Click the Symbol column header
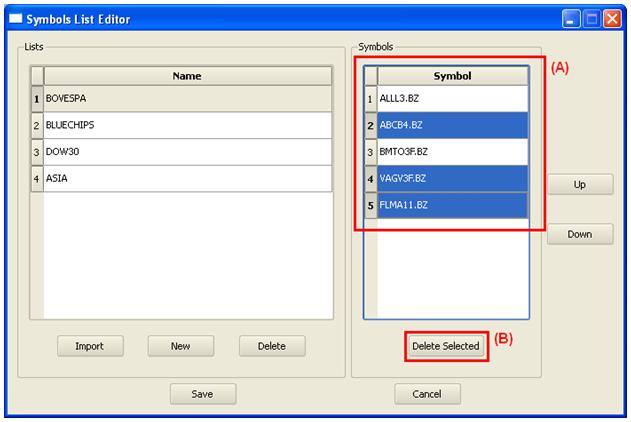The image size is (631, 422). click(452, 76)
